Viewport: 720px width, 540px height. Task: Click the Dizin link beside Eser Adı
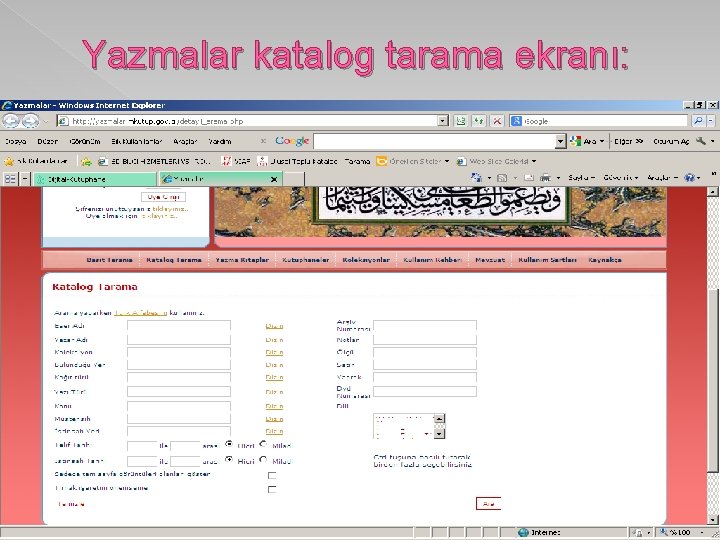coord(274,326)
